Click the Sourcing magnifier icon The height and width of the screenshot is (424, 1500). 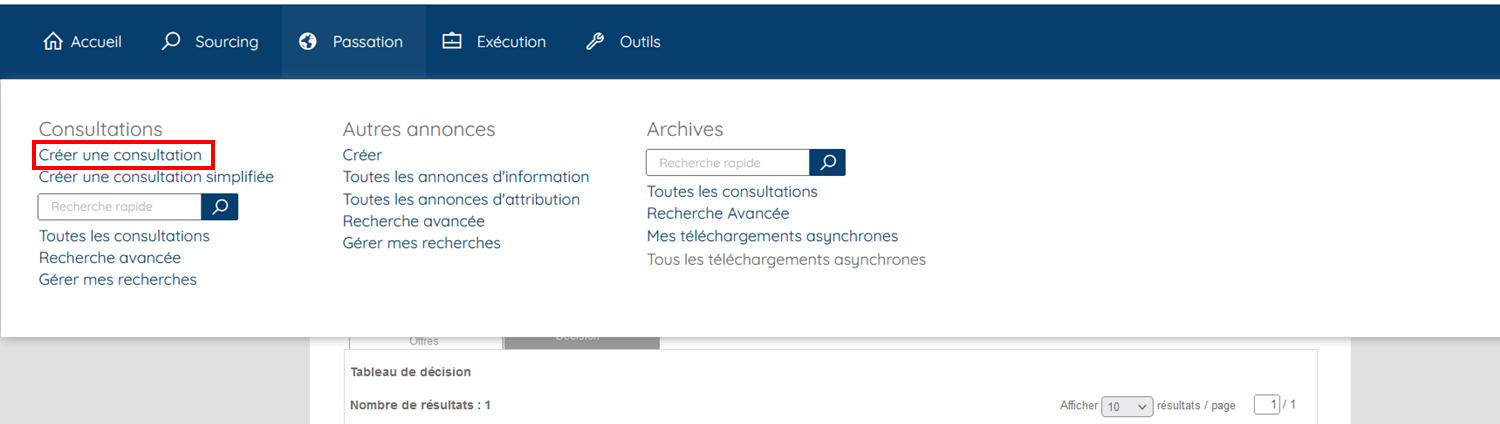click(172, 42)
